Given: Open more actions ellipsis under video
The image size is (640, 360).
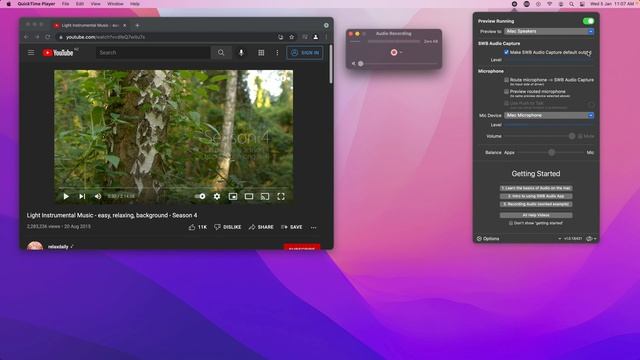Looking at the screenshot, I should pos(313,227).
